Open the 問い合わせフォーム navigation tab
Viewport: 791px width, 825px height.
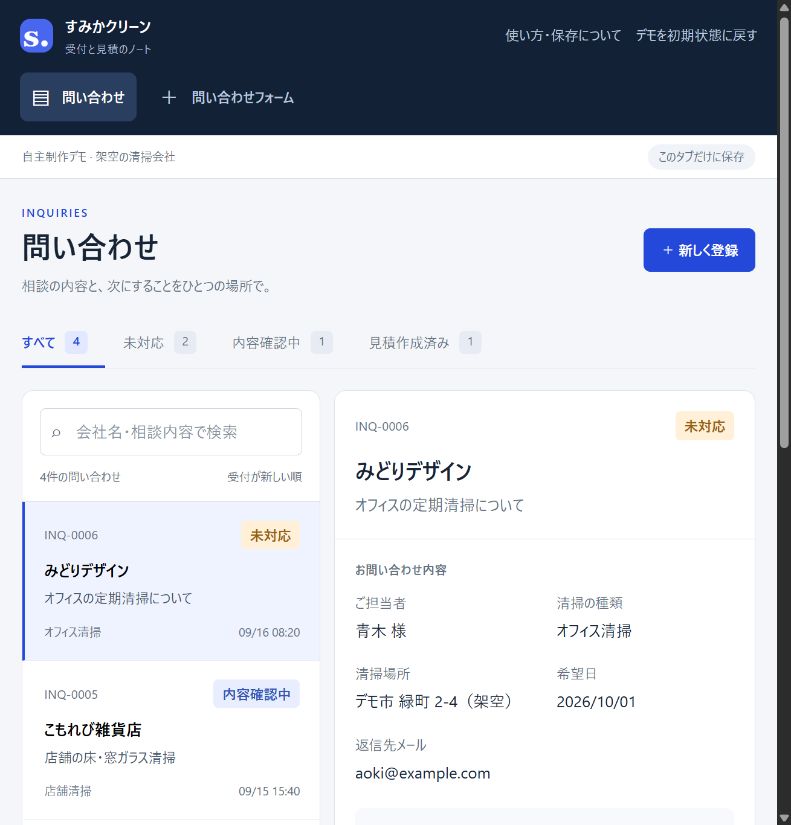[228, 97]
